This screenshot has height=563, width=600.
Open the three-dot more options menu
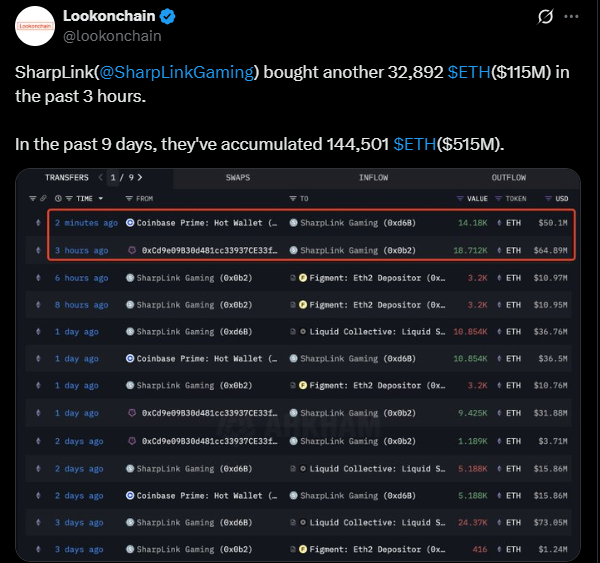tap(571, 16)
